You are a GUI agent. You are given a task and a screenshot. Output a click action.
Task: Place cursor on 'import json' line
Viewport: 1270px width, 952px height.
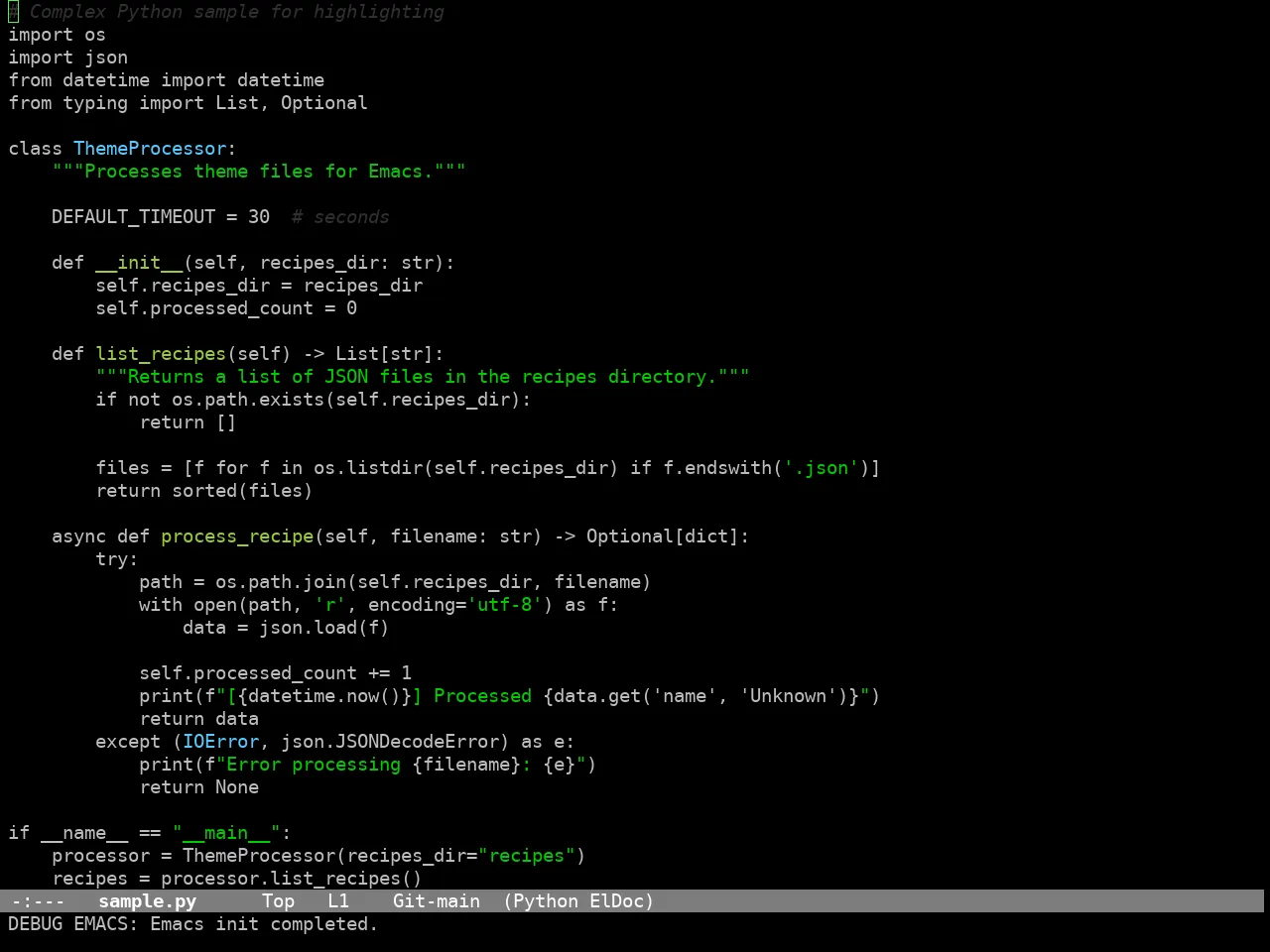click(67, 58)
